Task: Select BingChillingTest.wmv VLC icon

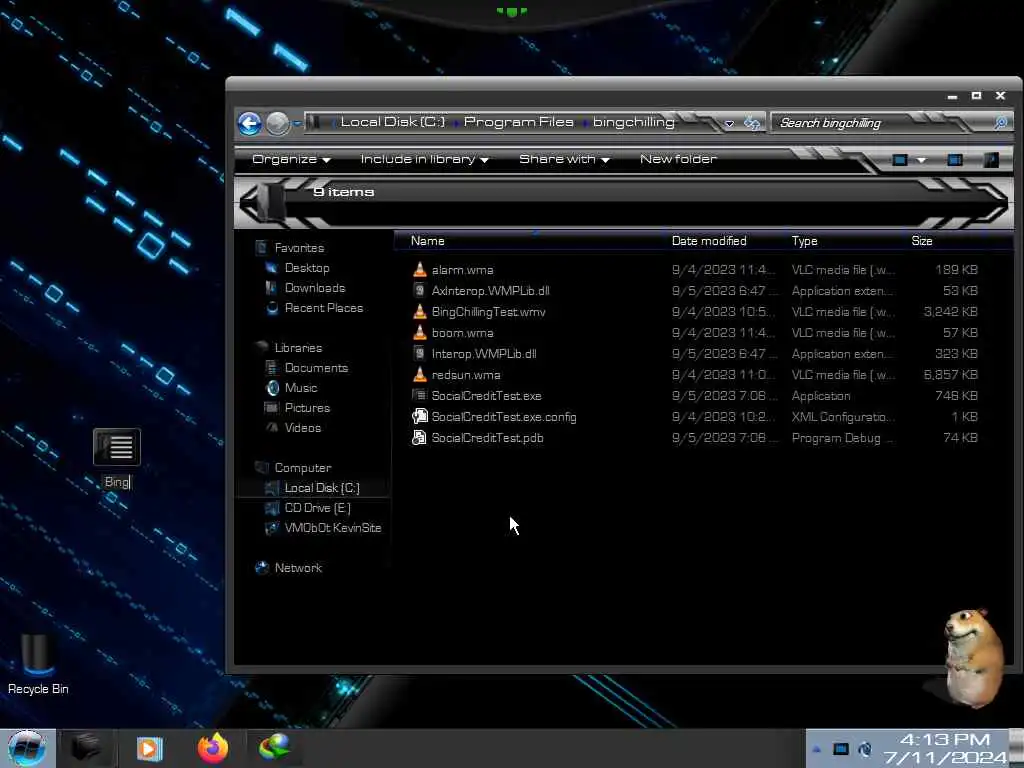Action: [420, 312]
